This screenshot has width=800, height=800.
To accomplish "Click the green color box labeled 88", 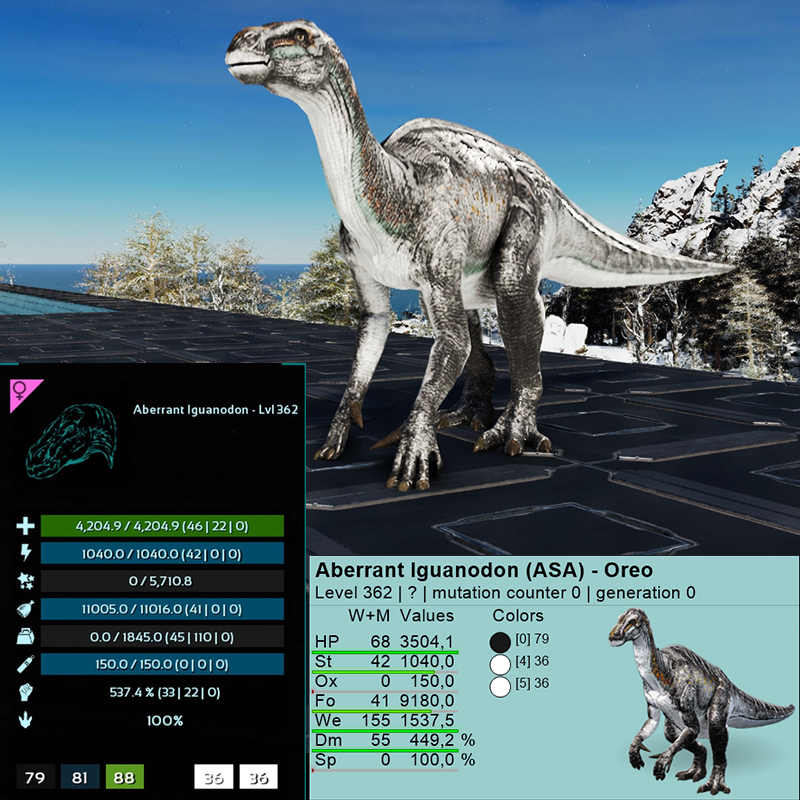I will 124,777.
